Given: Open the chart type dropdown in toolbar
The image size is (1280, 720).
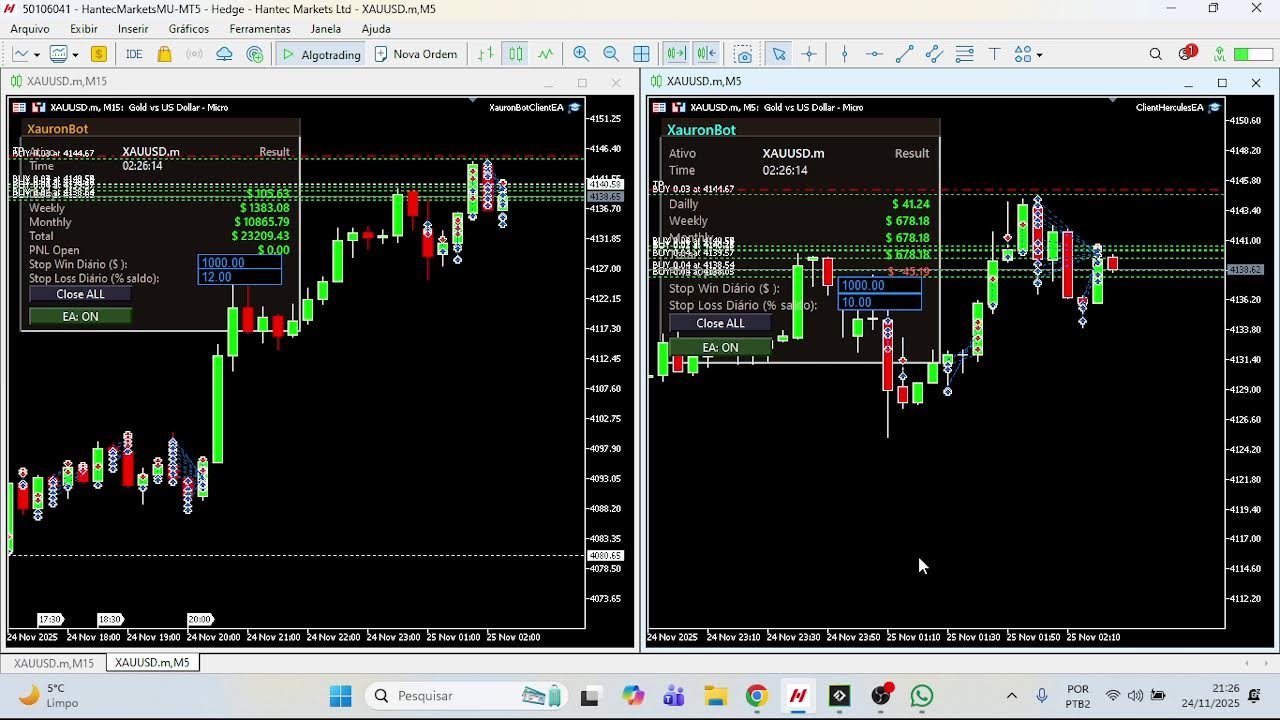Looking at the screenshot, I should (x=26, y=54).
